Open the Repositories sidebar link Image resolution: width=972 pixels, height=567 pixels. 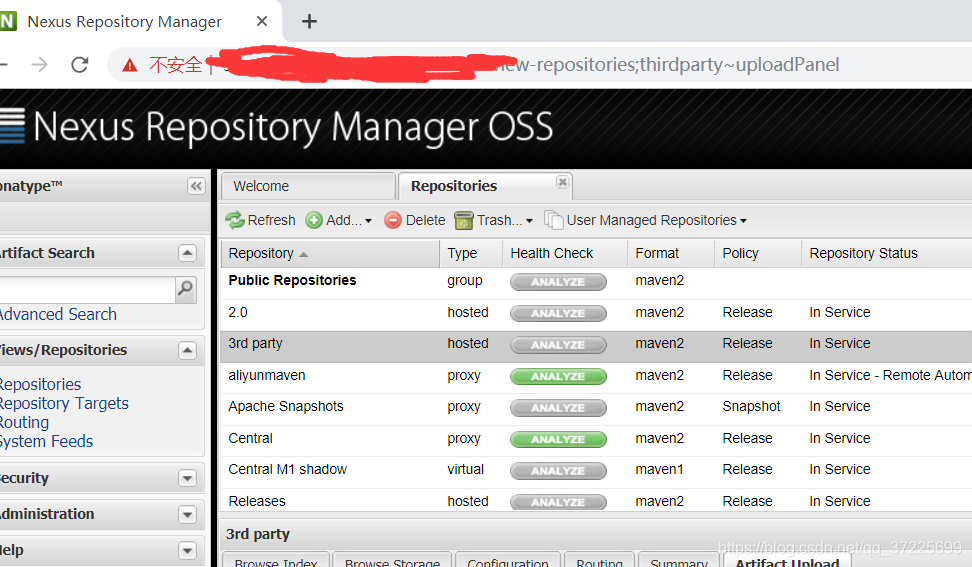(x=40, y=384)
